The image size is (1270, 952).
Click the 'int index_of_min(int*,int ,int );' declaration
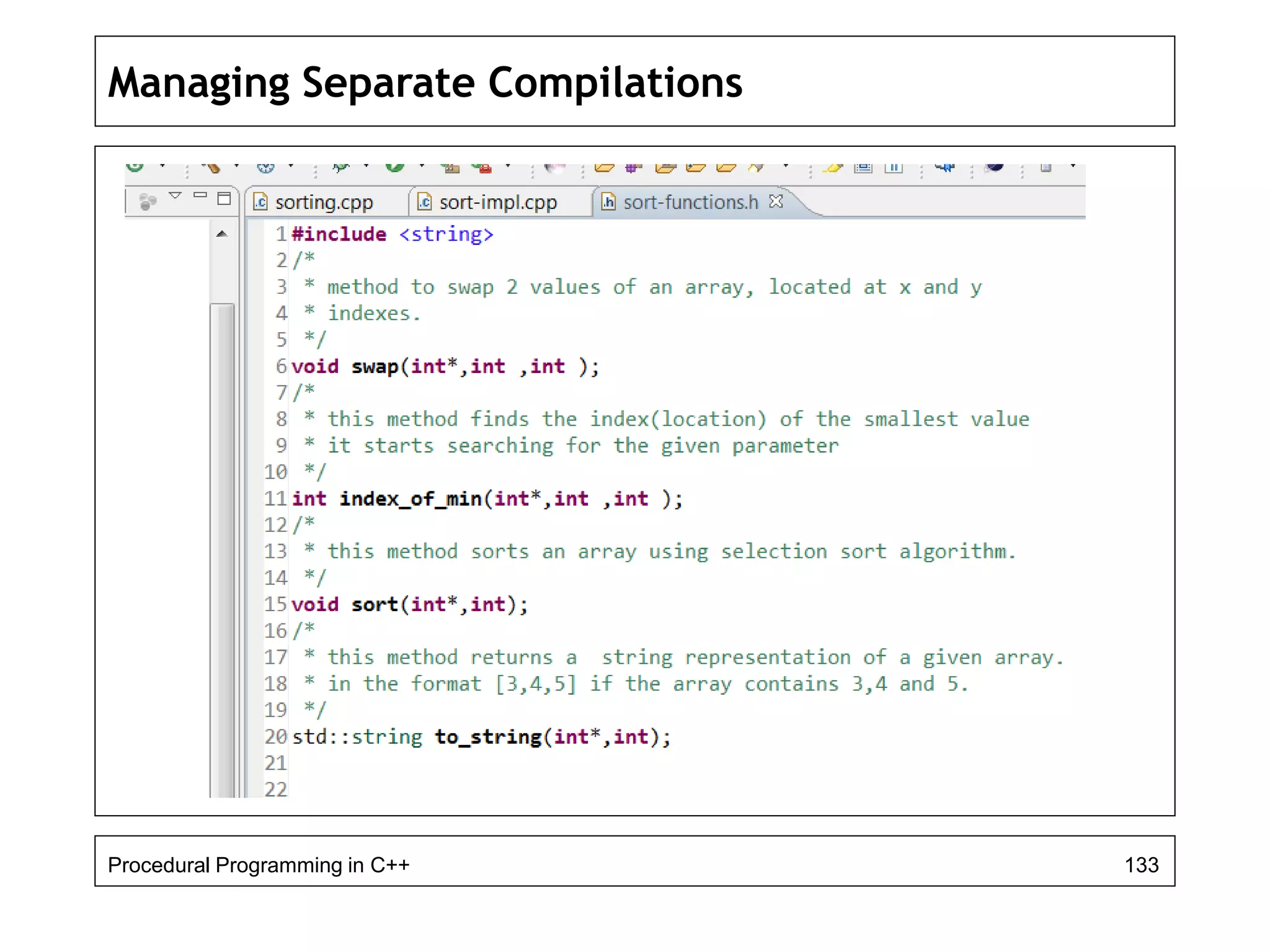click(487, 499)
